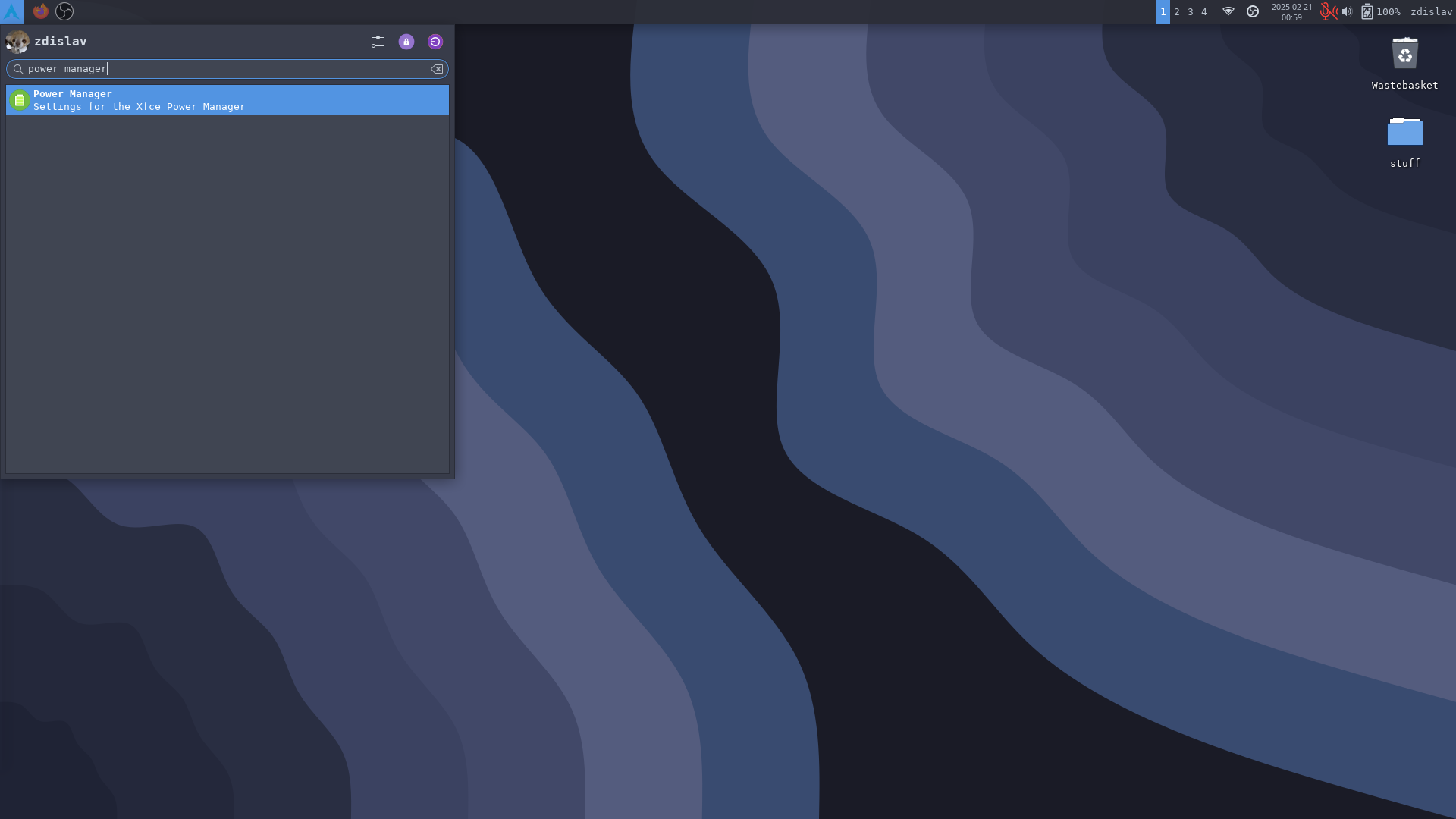Switch to workspace 3
1456x819 pixels.
tap(1191, 12)
